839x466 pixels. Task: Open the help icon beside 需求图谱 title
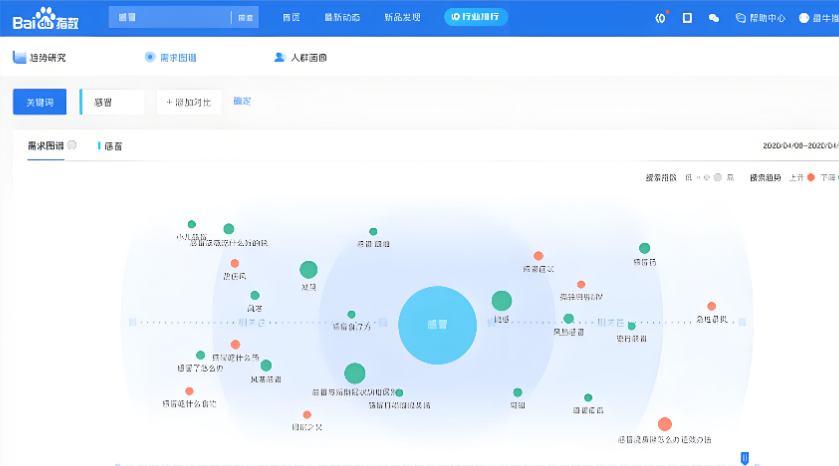(x=72, y=145)
